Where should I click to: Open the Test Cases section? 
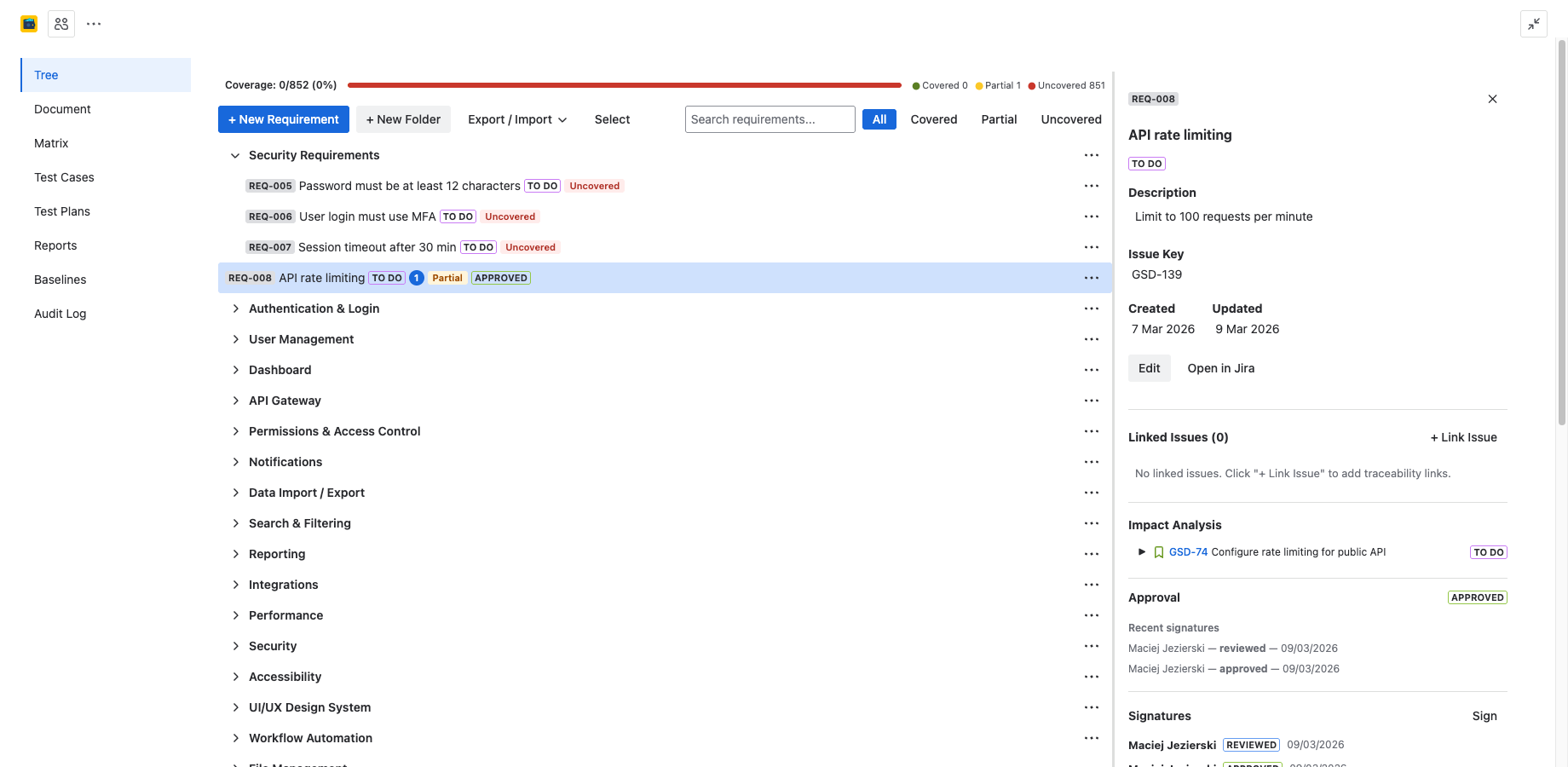pyautogui.click(x=64, y=176)
